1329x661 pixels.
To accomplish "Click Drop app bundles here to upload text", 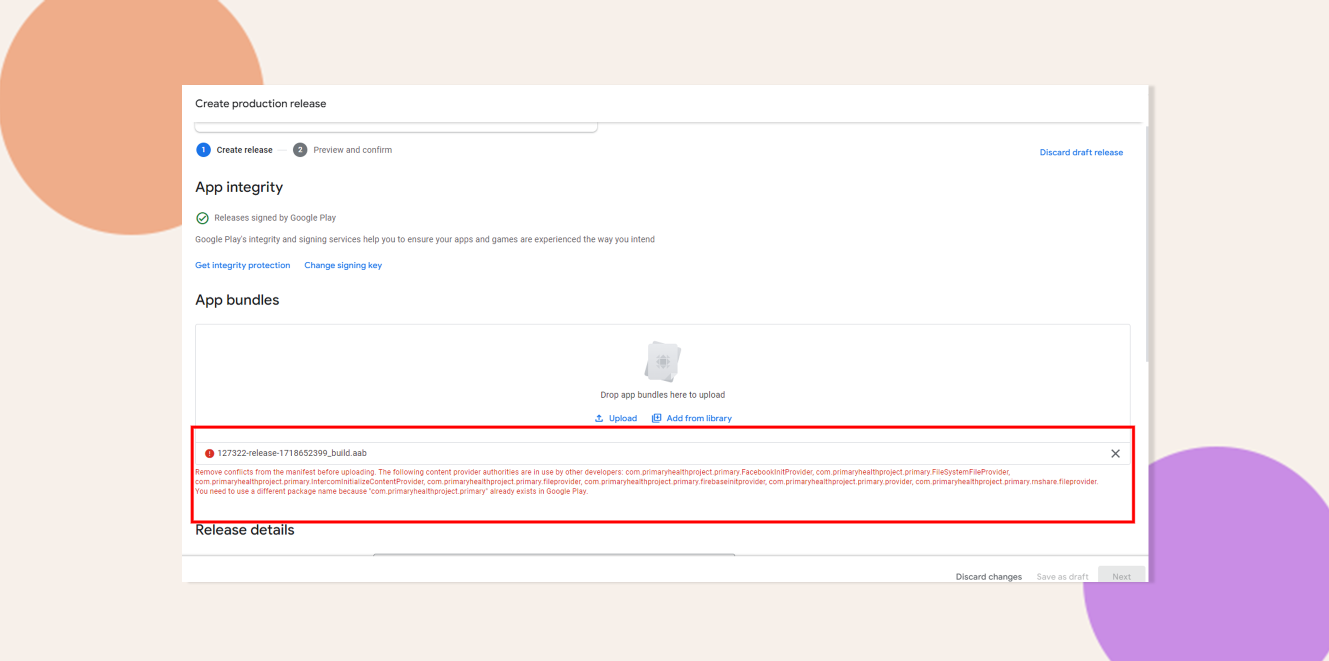I will coord(663,395).
